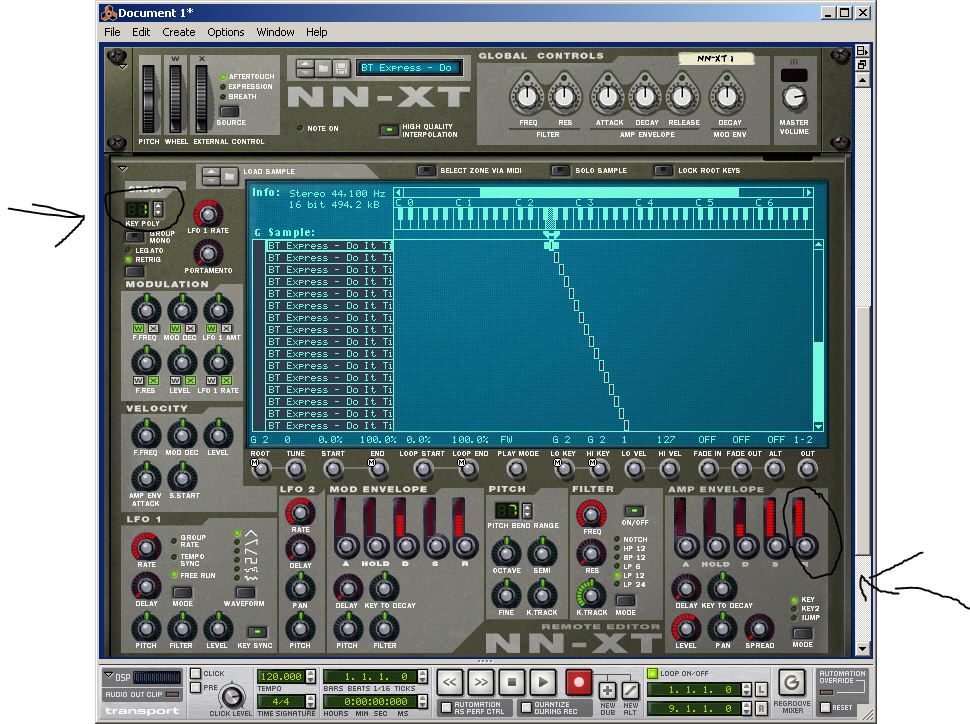Click the ReGroove Mixer button
The image size is (970, 724).
[791, 683]
